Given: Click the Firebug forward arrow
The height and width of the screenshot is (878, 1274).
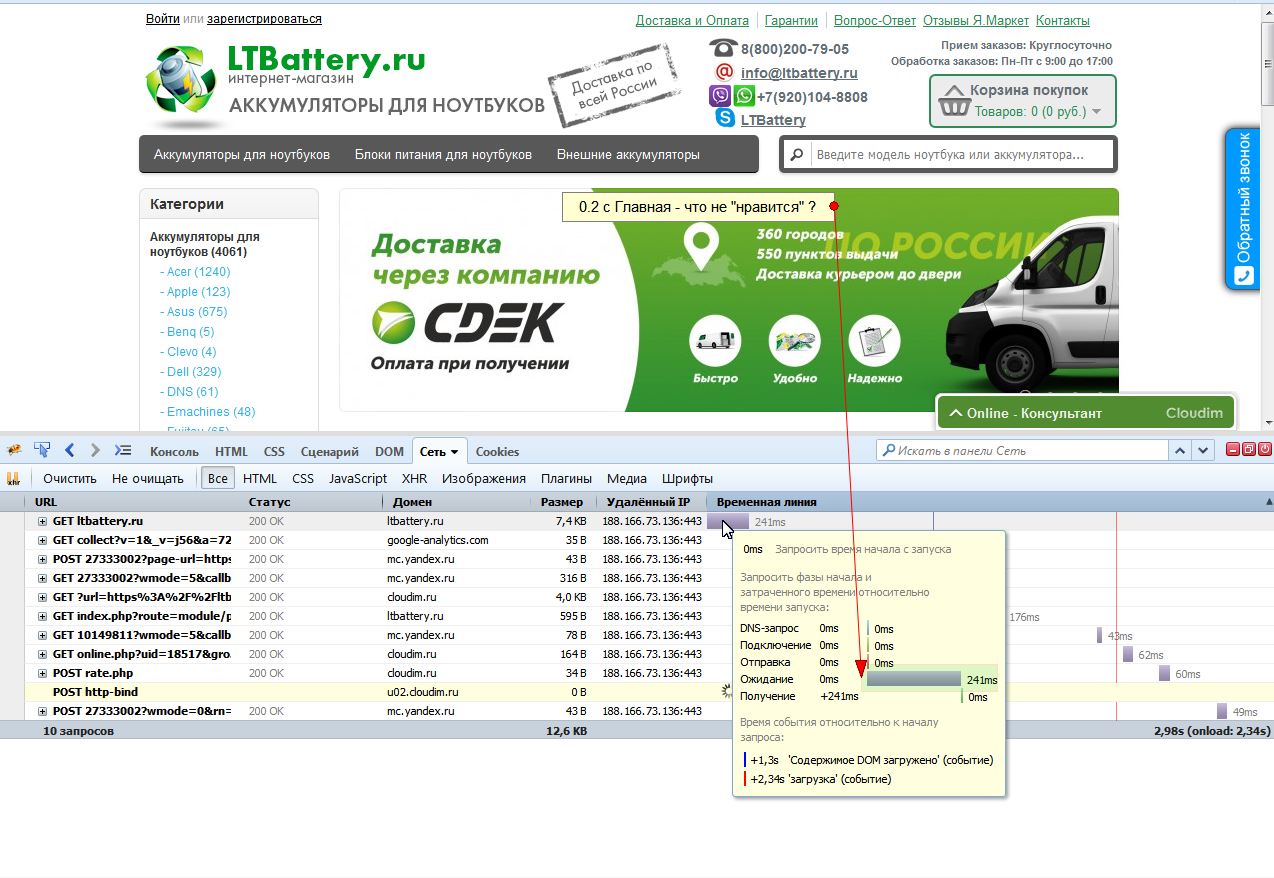Looking at the screenshot, I should coord(95,450).
